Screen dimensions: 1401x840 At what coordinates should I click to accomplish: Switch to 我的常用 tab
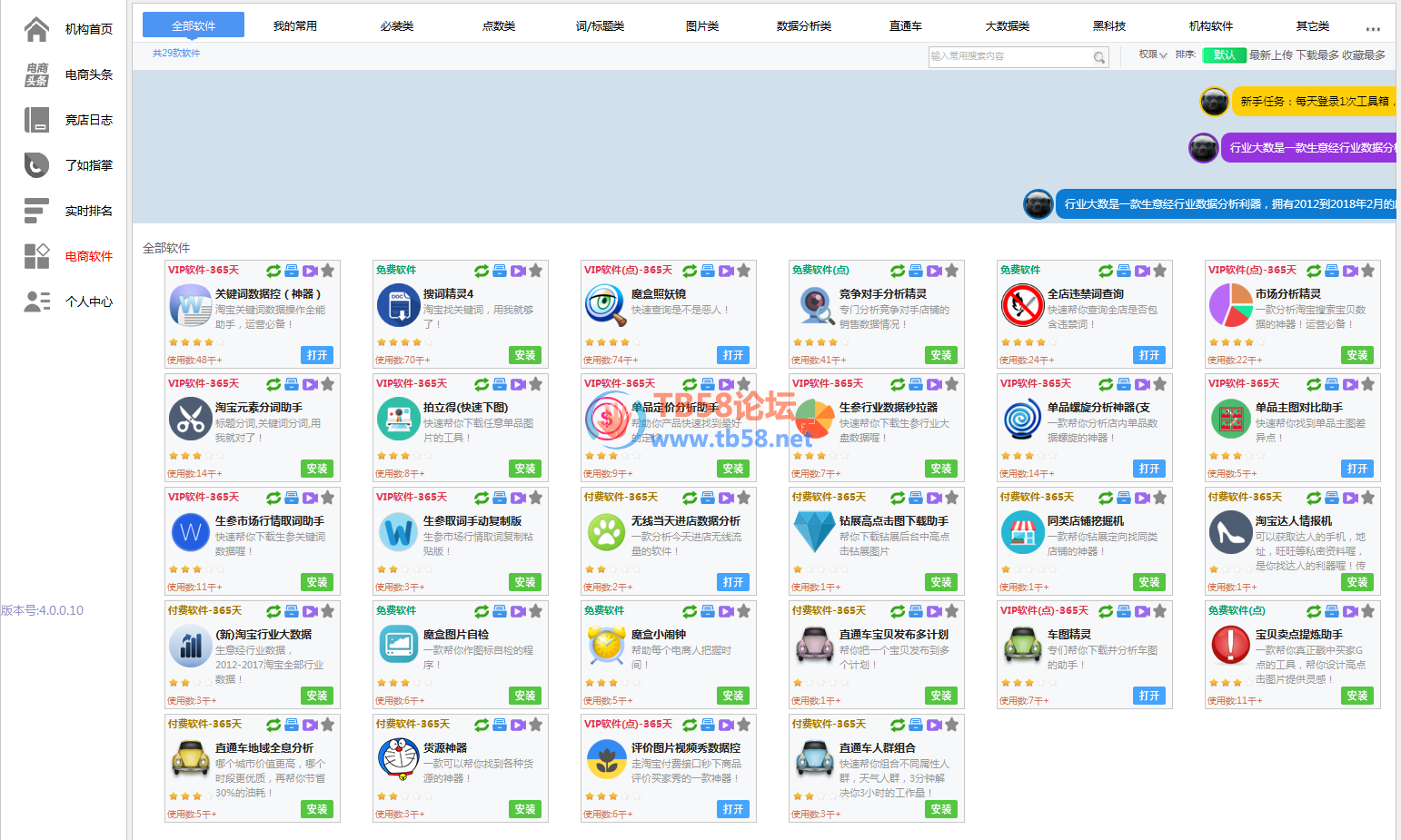point(295,26)
